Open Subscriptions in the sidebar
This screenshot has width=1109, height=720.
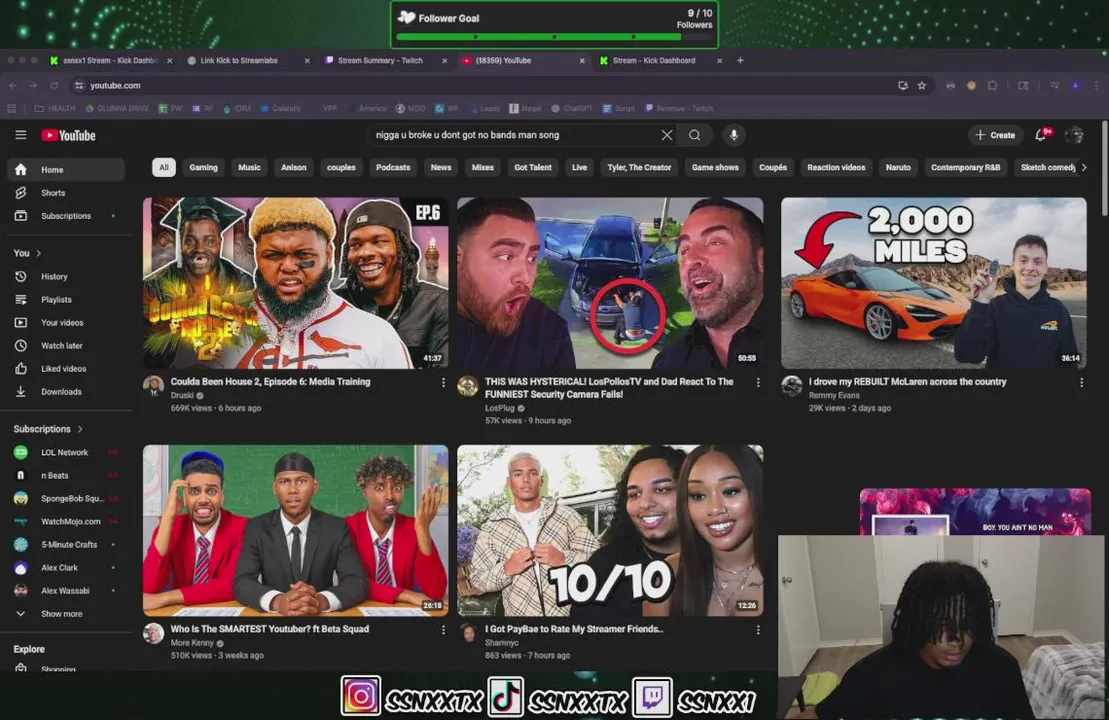[x=66, y=216]
